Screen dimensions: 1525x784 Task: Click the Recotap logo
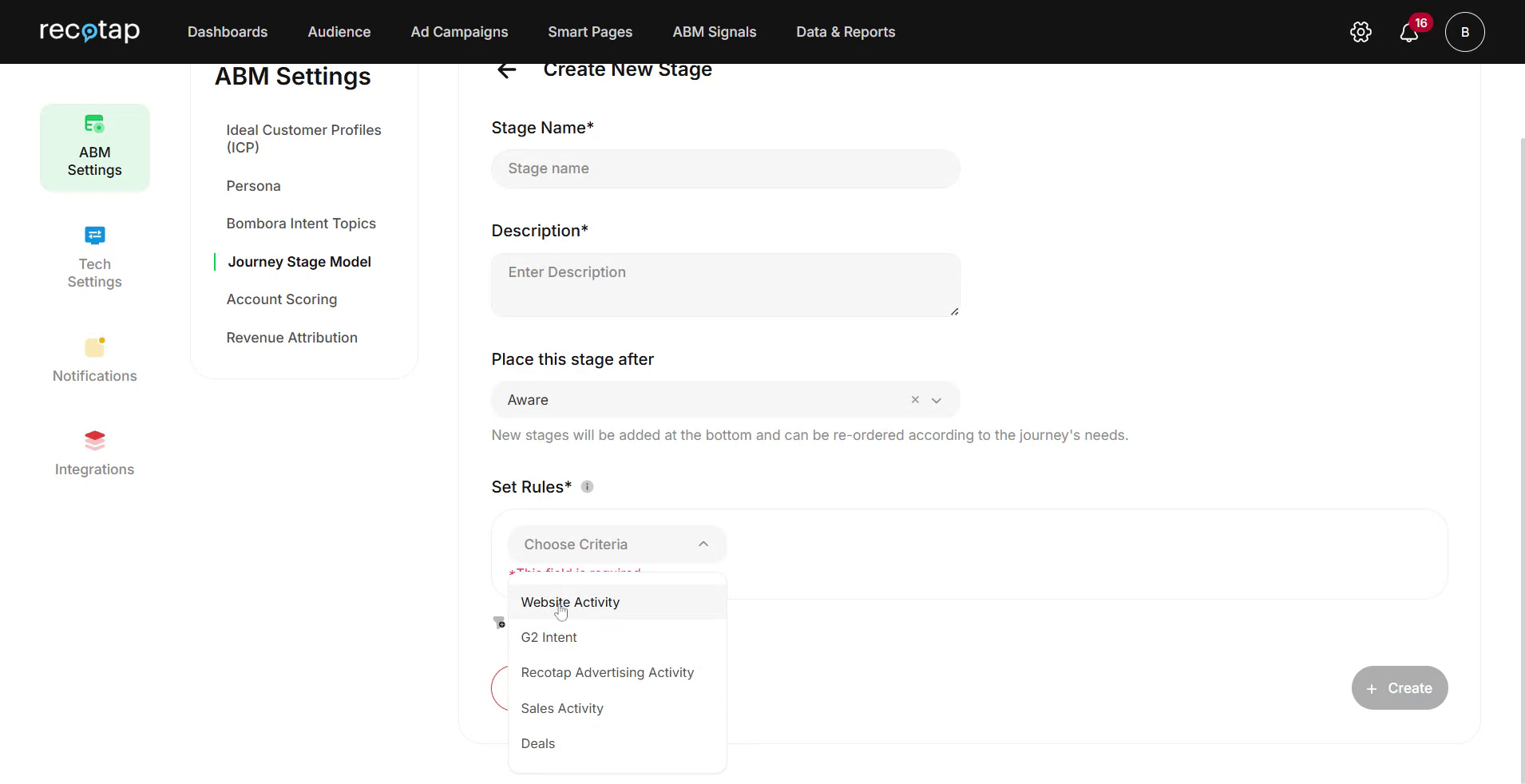(89, 31)
